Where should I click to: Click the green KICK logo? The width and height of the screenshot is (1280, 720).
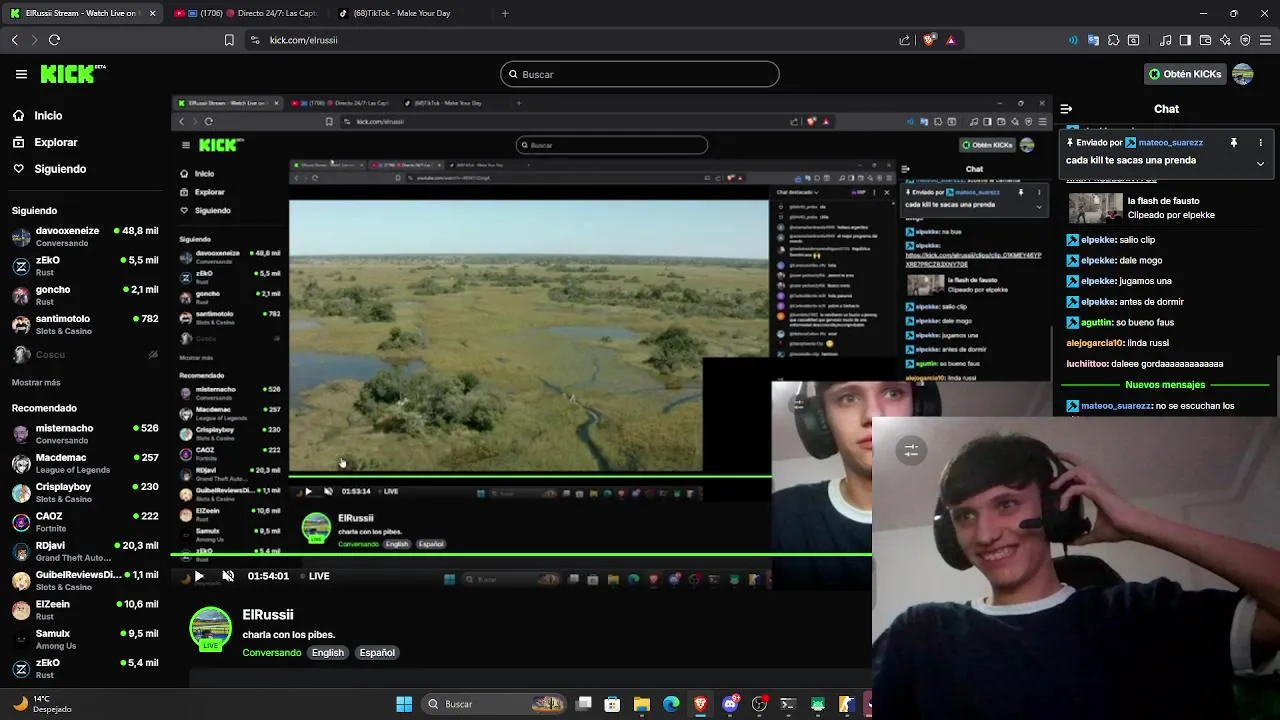72,74
